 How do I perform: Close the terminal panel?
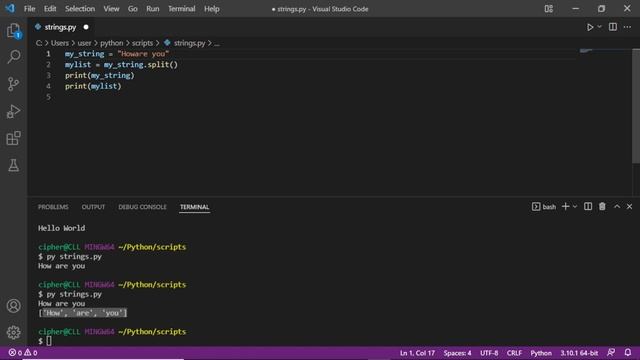(629, 207)
